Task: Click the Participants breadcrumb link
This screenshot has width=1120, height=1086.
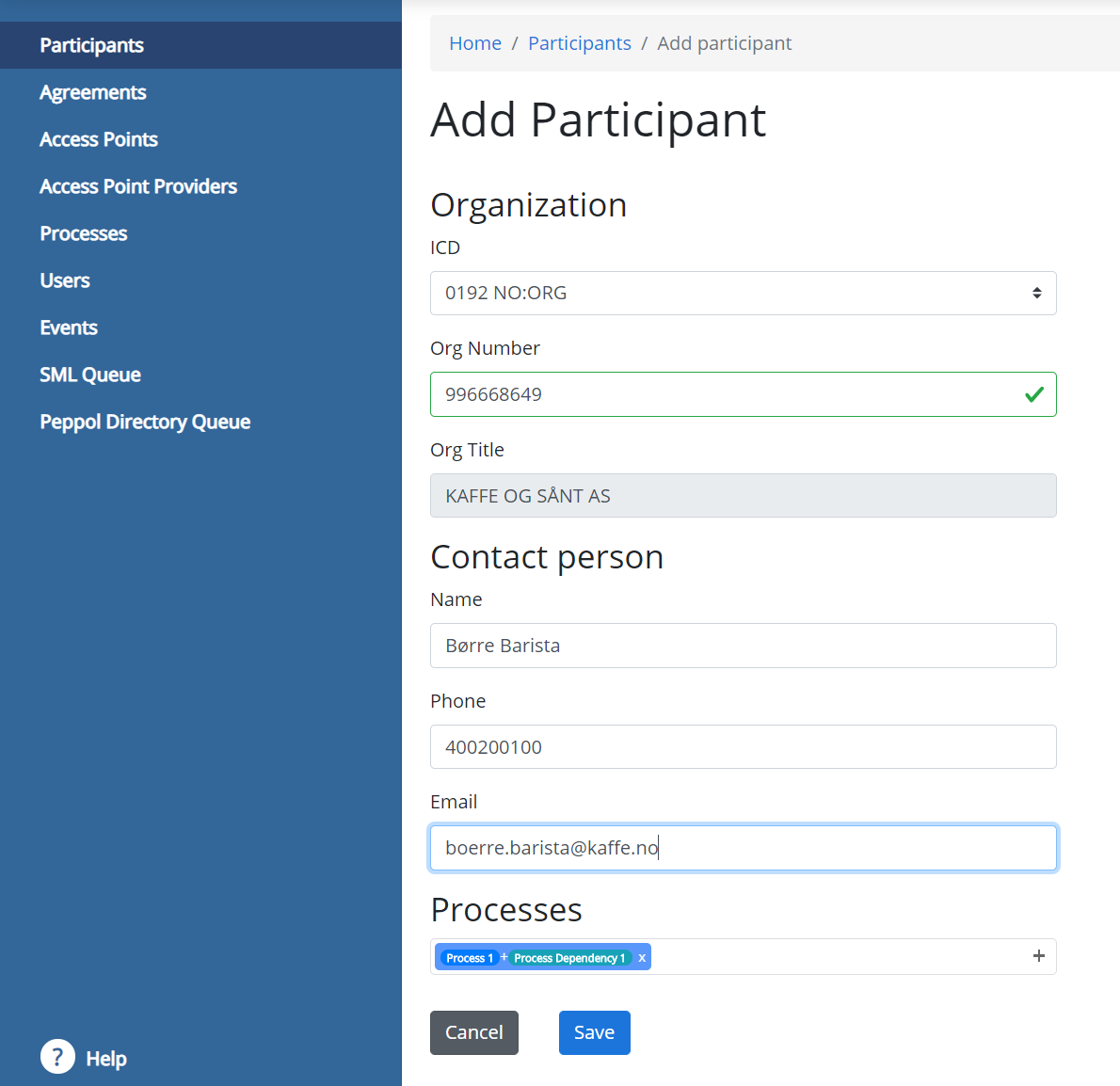Action: (x=579, y=43)
